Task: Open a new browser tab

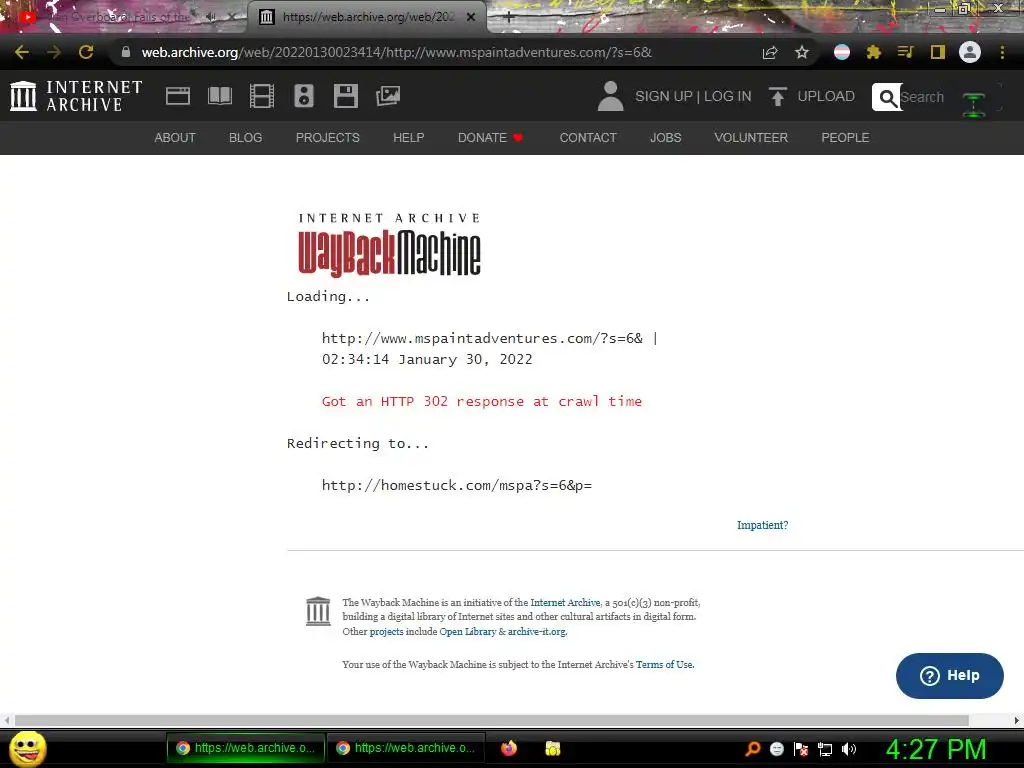Action: (x=509, y=18)
